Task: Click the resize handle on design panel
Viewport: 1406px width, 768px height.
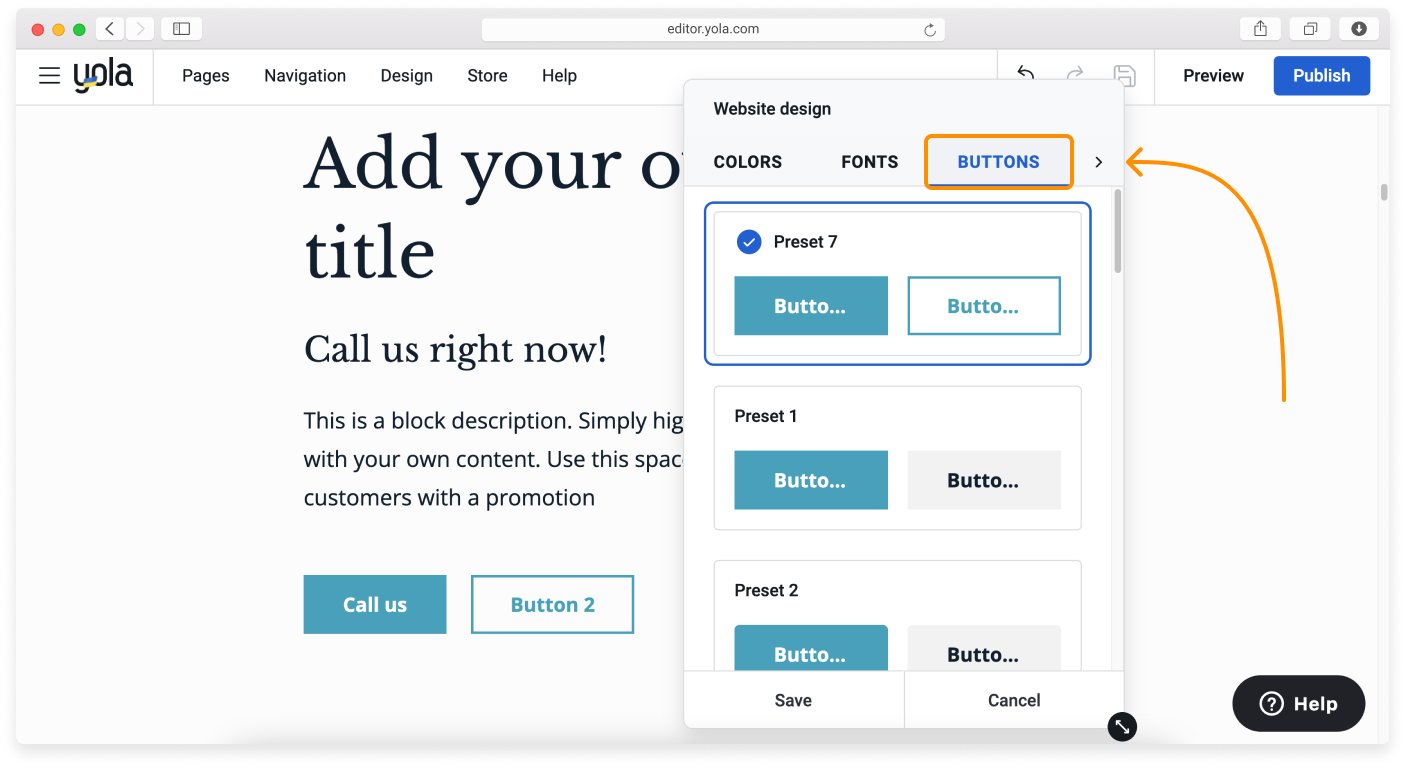Action: 1122,726
